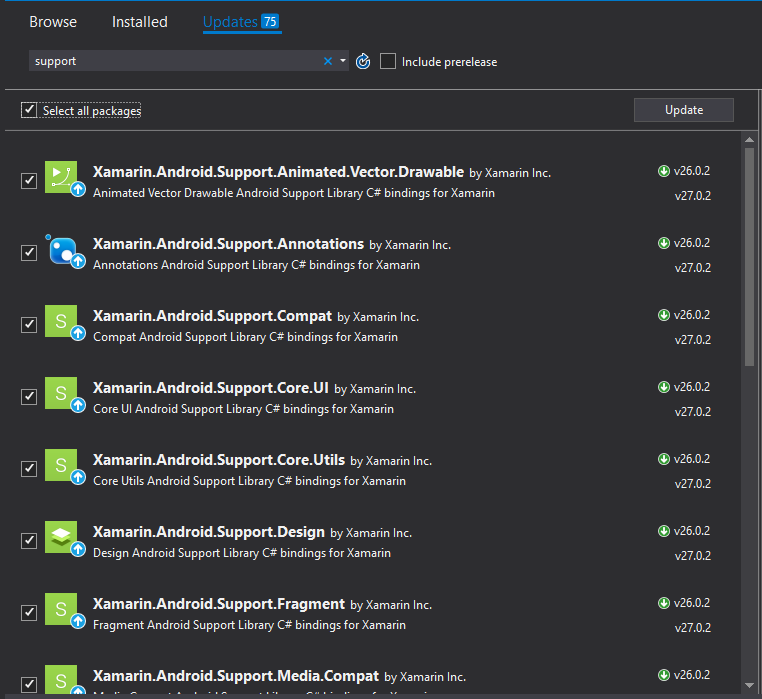The height and width of the screenshot is (699, 762).
Task: Select Xamarin.Android.Support.Fragment package title
Action: point(219,603)
